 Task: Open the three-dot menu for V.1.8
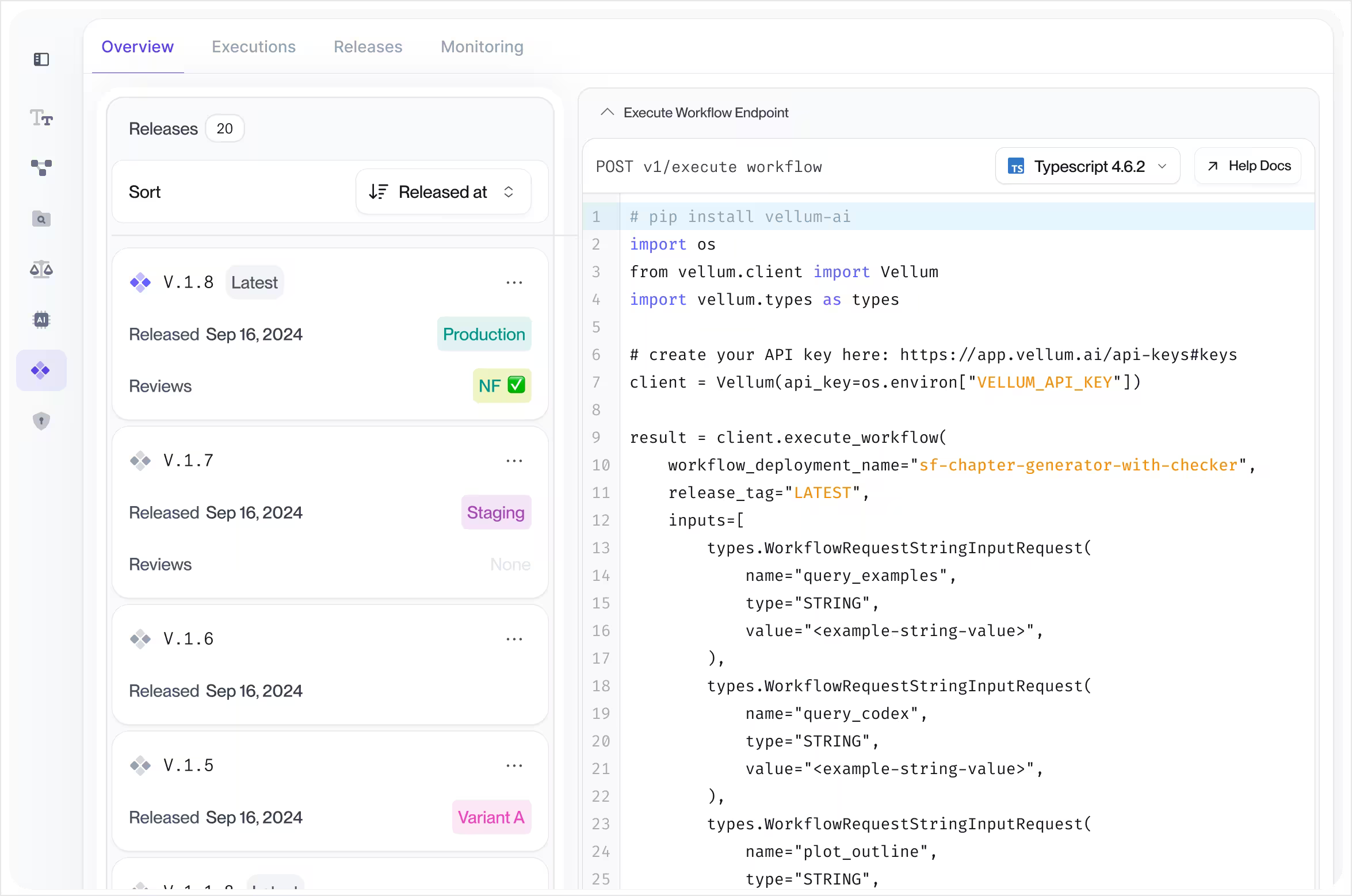tap(514, 282)
